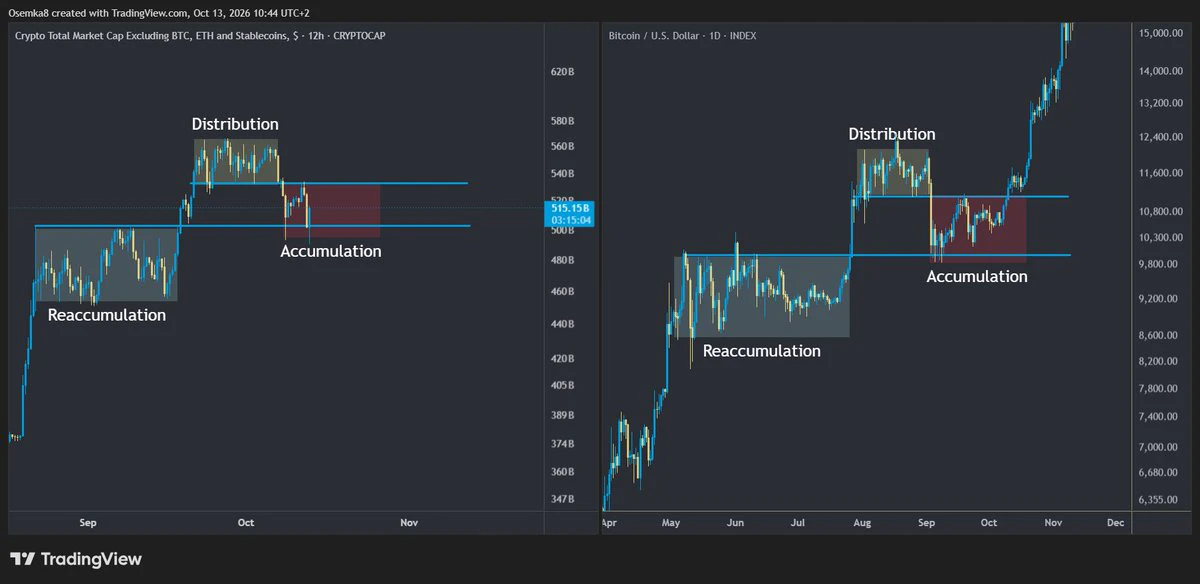Click the Nov date label on the altcoin market cap chart

(x=408, y=522)
